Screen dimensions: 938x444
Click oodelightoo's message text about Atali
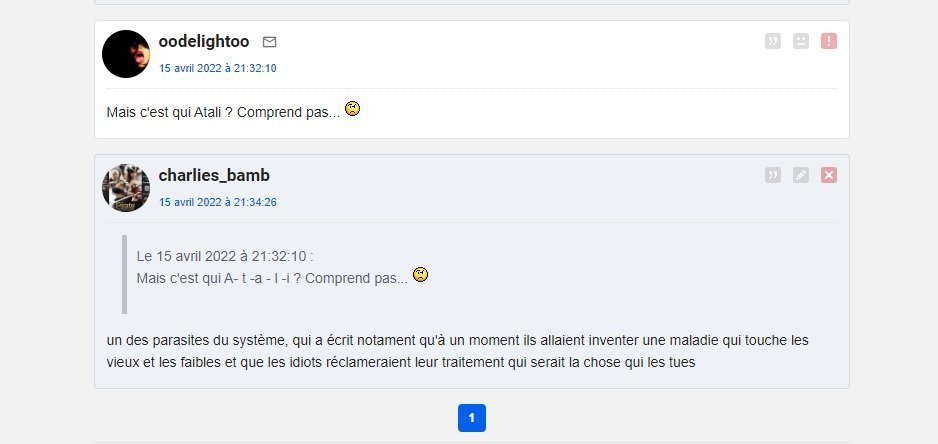tap(222, 111)
